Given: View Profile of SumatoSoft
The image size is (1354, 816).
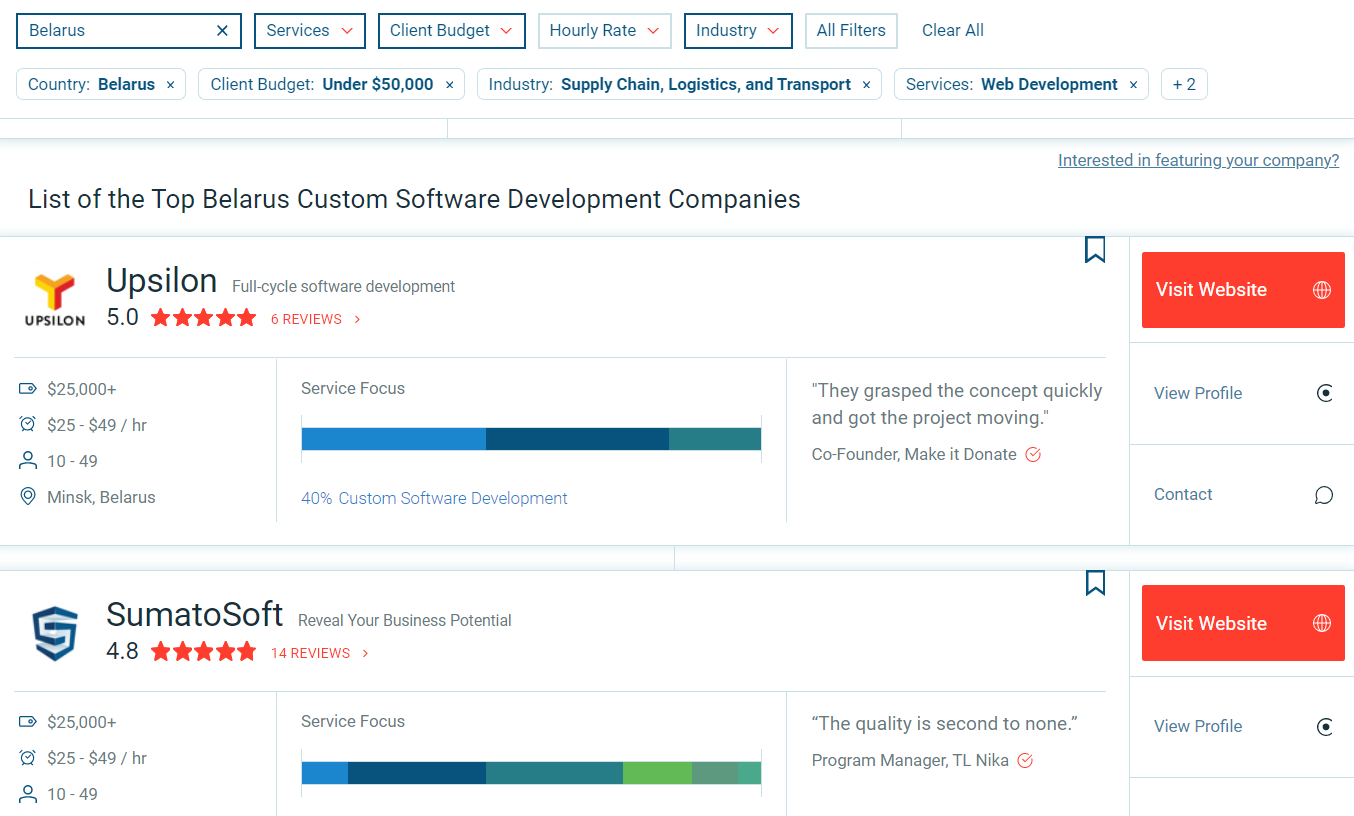Looking at the screenshot, I should pyautogui.click(x=1198, y=726).
